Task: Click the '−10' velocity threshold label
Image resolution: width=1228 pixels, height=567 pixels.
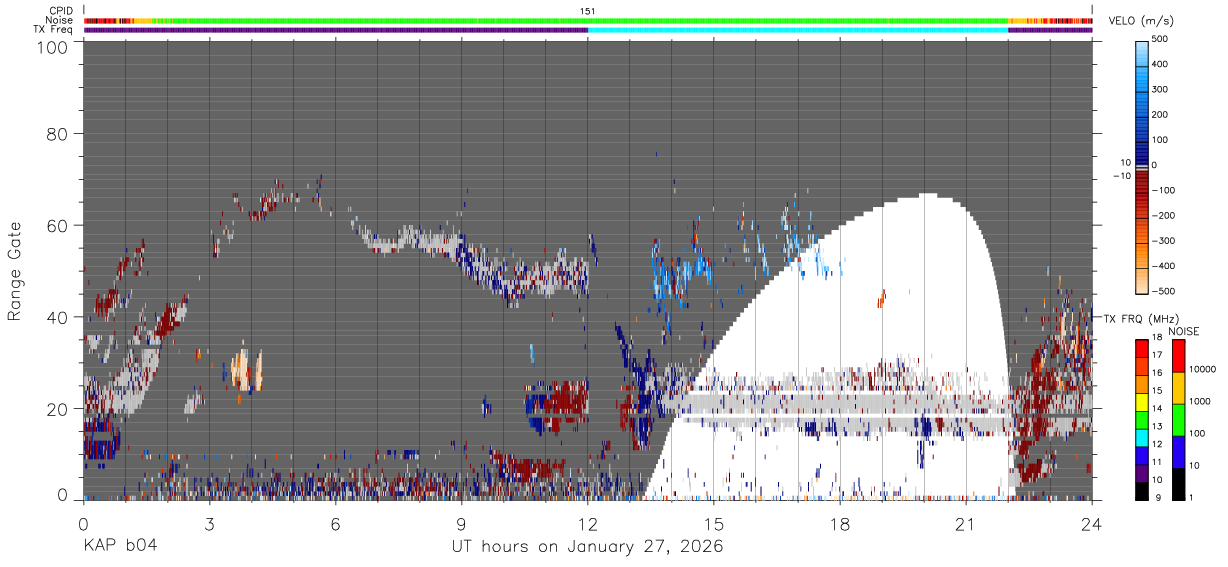Action: 1121,177
